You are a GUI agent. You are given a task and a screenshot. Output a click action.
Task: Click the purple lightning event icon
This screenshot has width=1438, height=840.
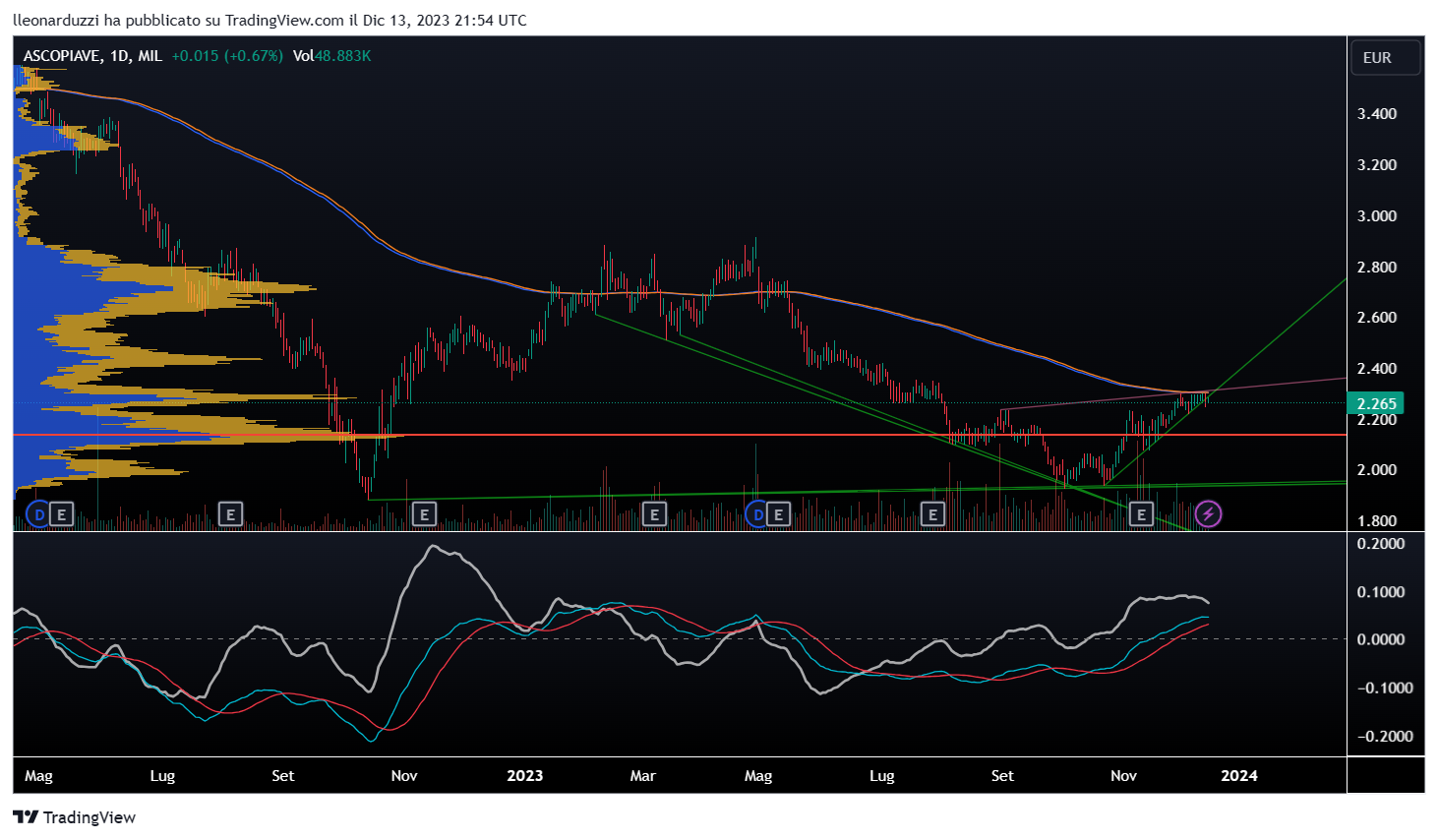click(x=1208, y=513)
